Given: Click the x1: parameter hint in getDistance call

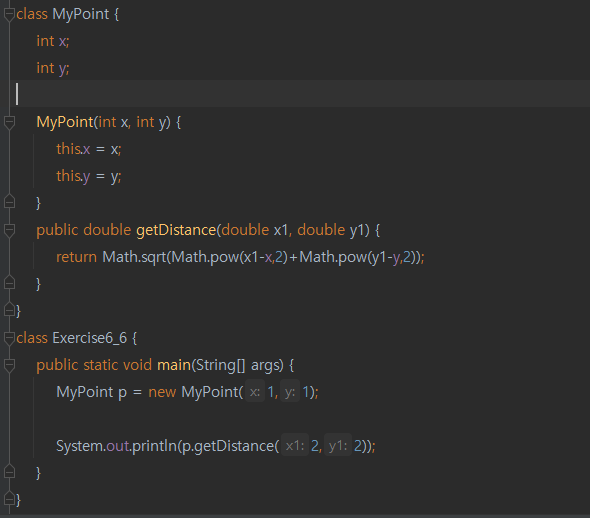Looking at the screenshot, I should 295,446.
